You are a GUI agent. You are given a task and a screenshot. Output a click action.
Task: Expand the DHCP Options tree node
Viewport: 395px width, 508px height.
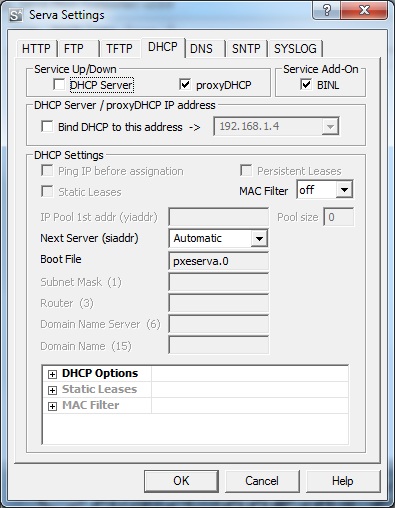coord(52,374)
